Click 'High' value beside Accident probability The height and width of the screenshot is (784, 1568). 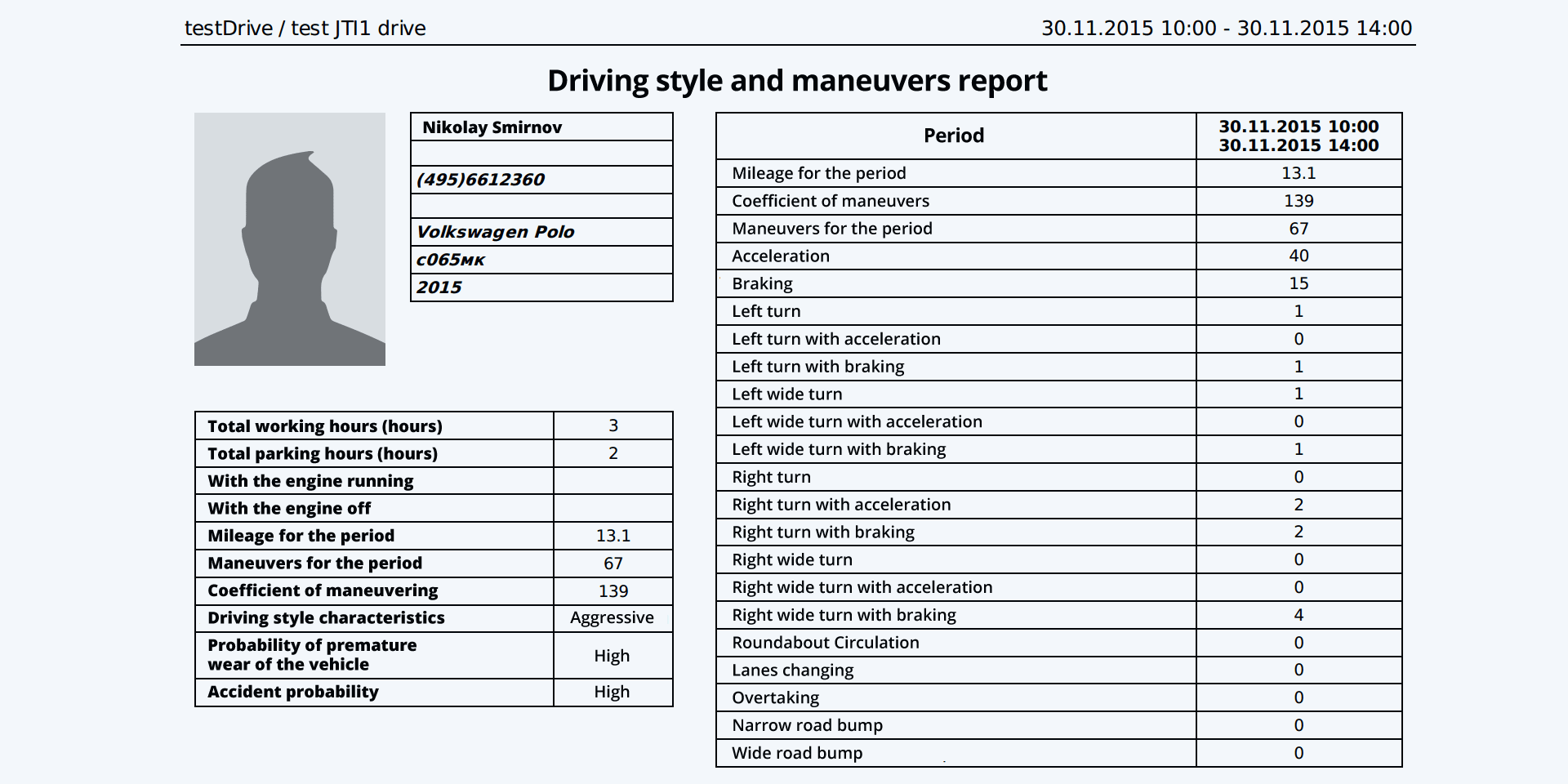point(612,693)
